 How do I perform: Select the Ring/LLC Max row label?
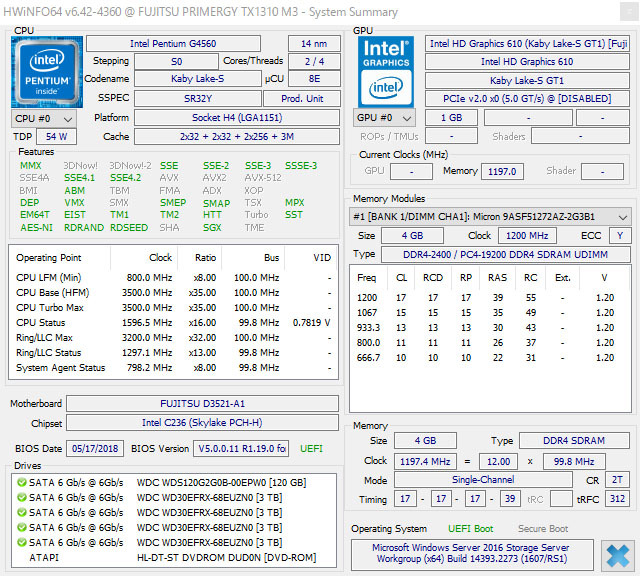[44, 338]
